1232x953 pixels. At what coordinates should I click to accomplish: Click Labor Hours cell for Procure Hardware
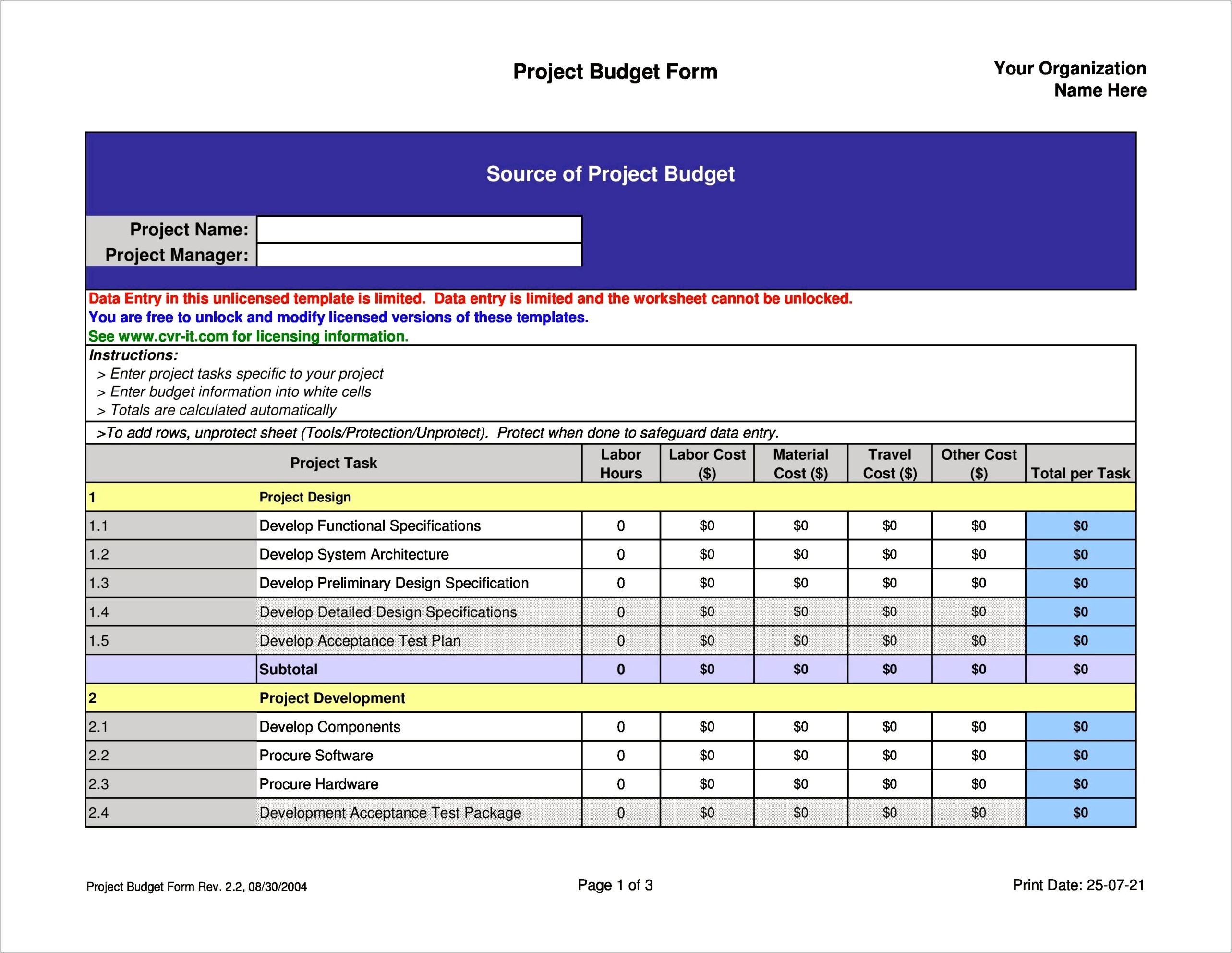[621, 784]
